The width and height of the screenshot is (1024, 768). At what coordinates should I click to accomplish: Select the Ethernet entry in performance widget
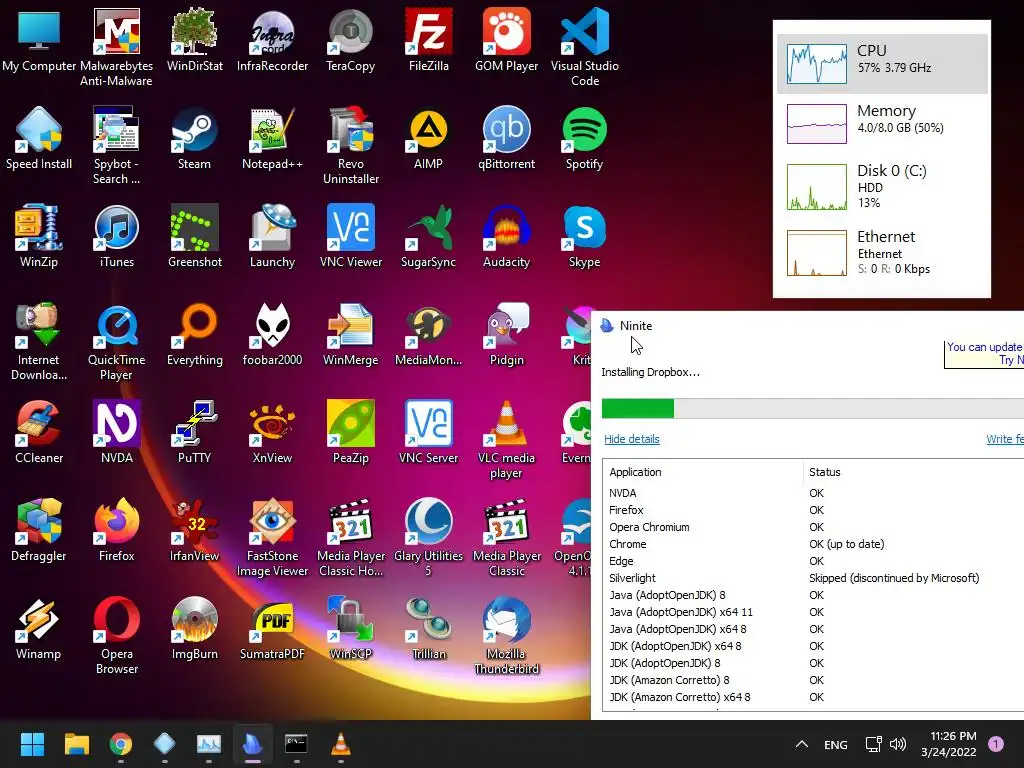coord(882,253)
